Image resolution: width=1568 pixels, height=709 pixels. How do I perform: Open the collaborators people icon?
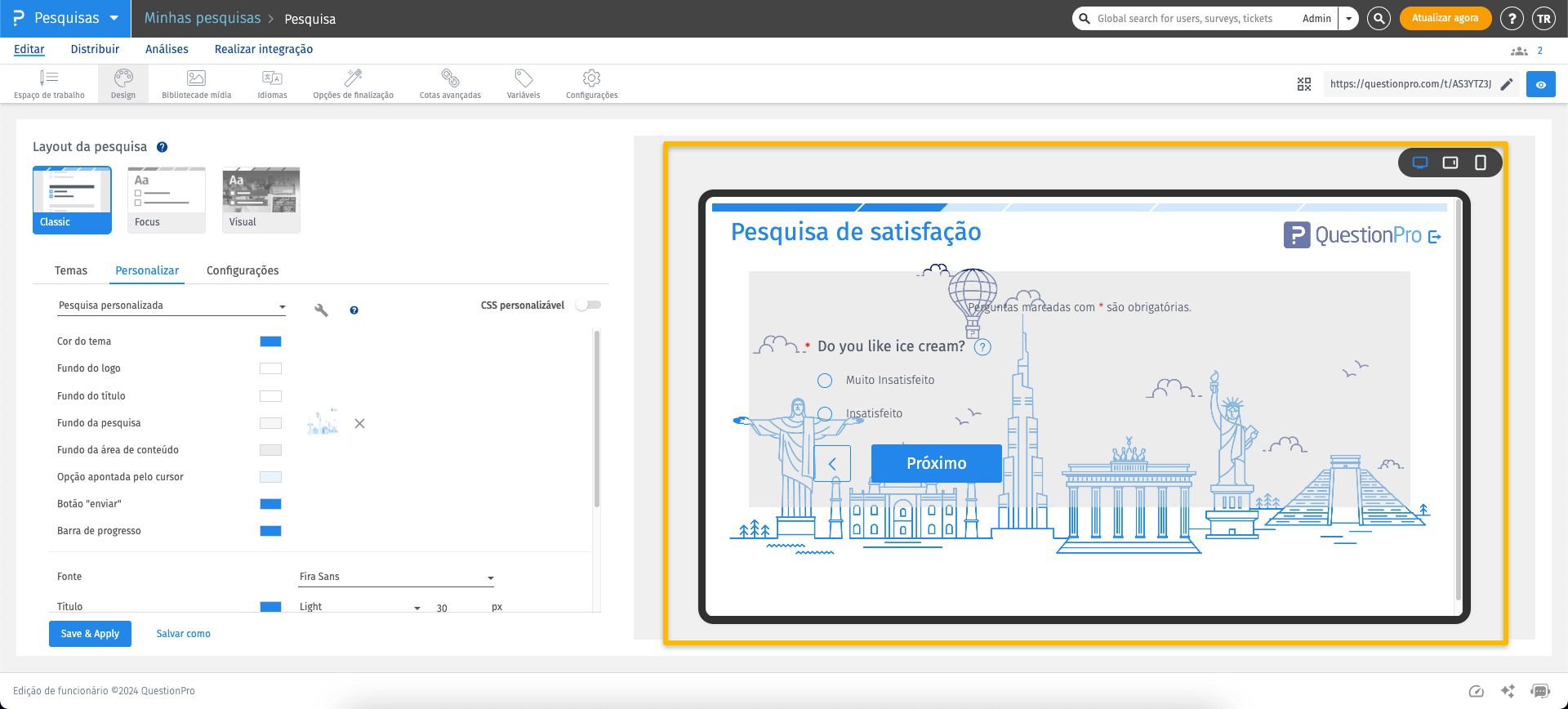(x=1519, y=51)
